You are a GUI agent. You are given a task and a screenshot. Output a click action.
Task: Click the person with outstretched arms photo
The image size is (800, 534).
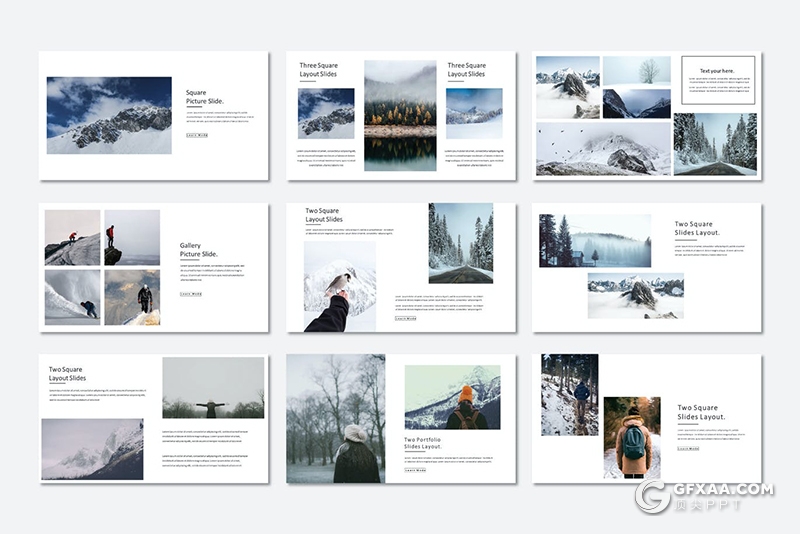click(213, 388)
